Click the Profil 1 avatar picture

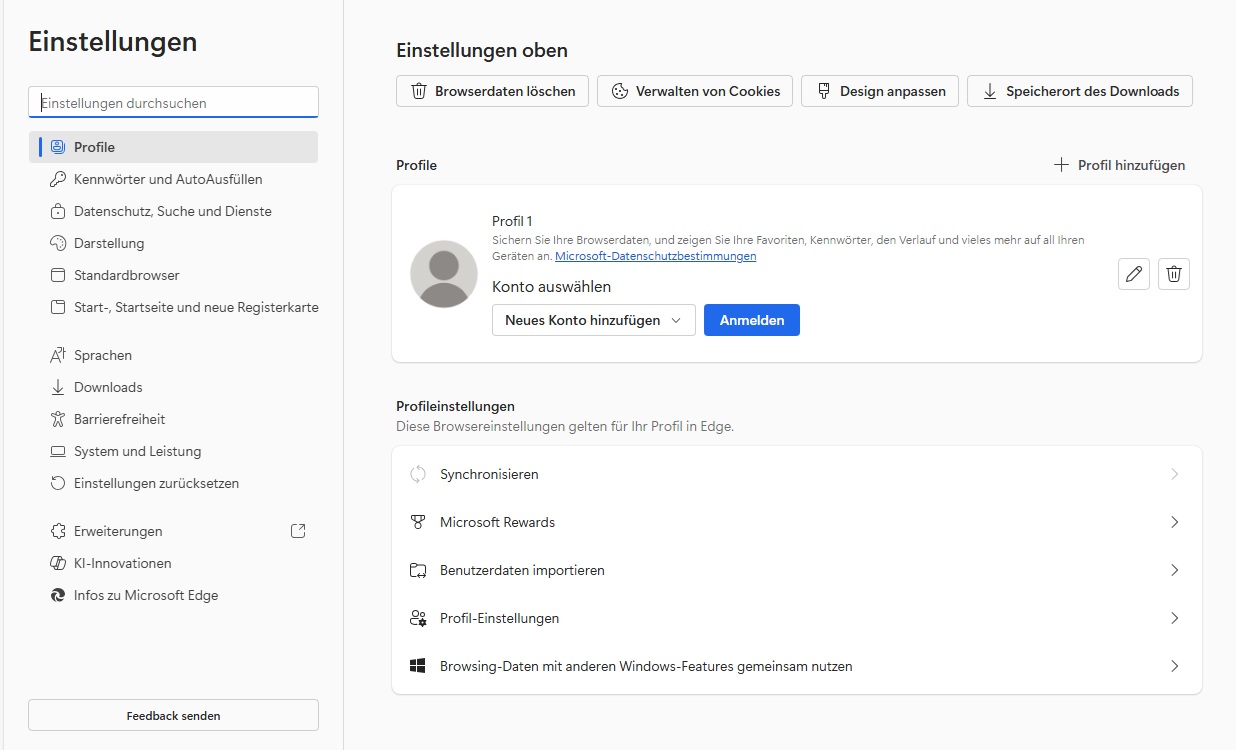(x=444, y=274)
